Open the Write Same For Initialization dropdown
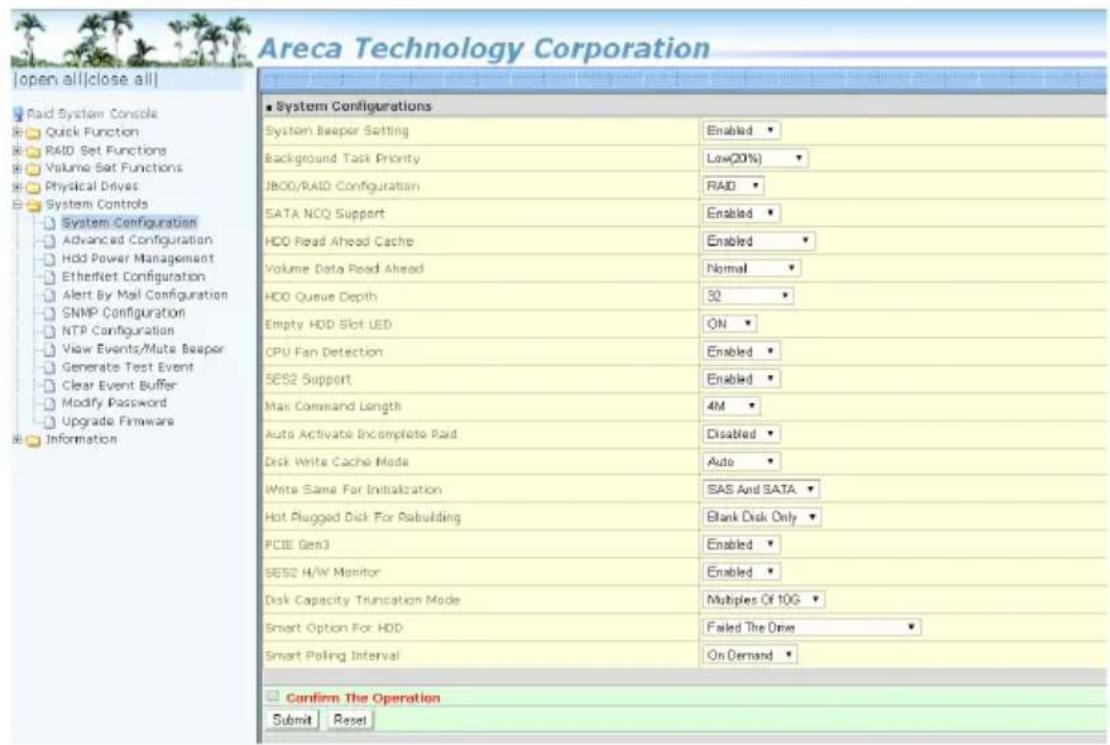The height and width of the screenshot is (745, 1110). [761, 489]
